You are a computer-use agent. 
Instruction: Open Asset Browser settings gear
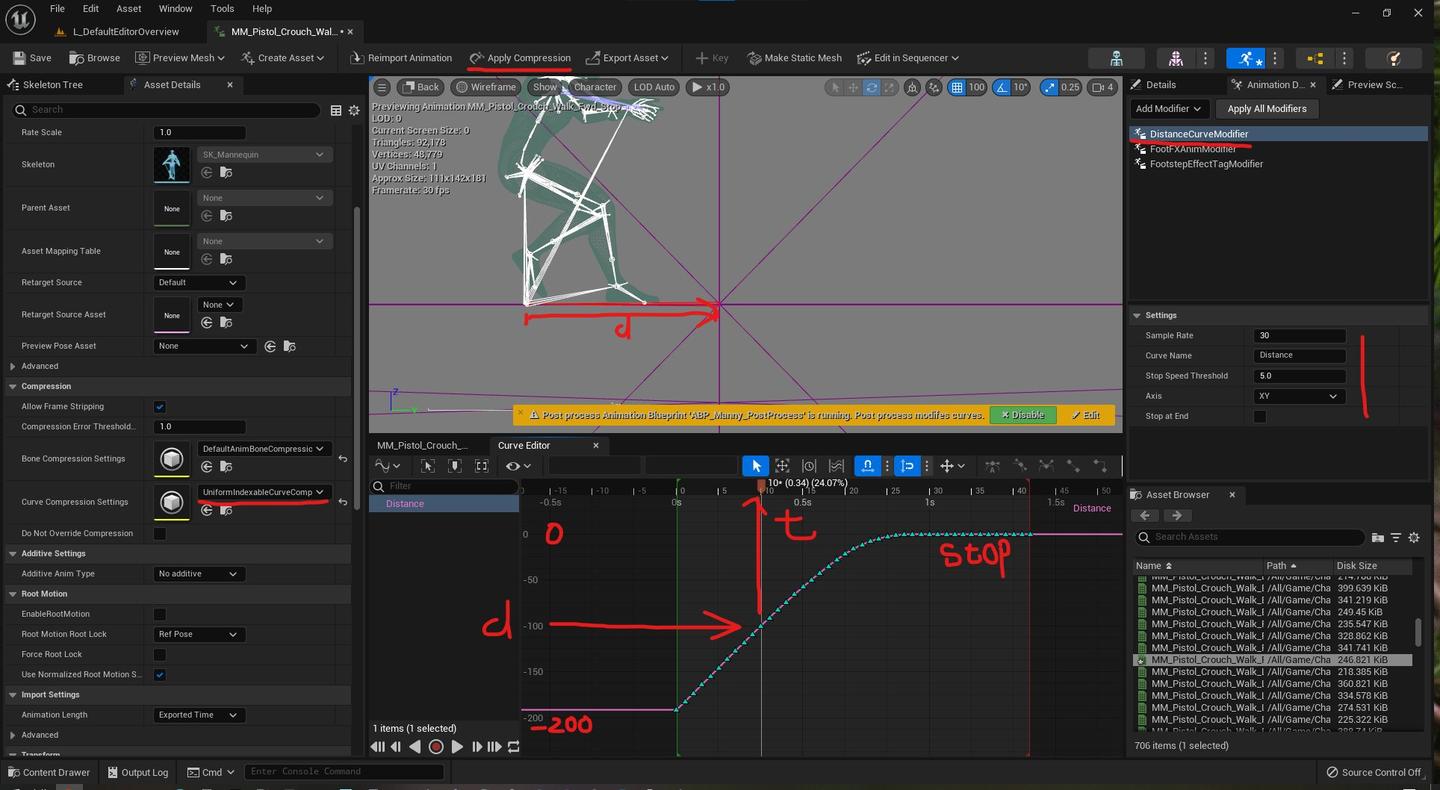[1413, 537]
